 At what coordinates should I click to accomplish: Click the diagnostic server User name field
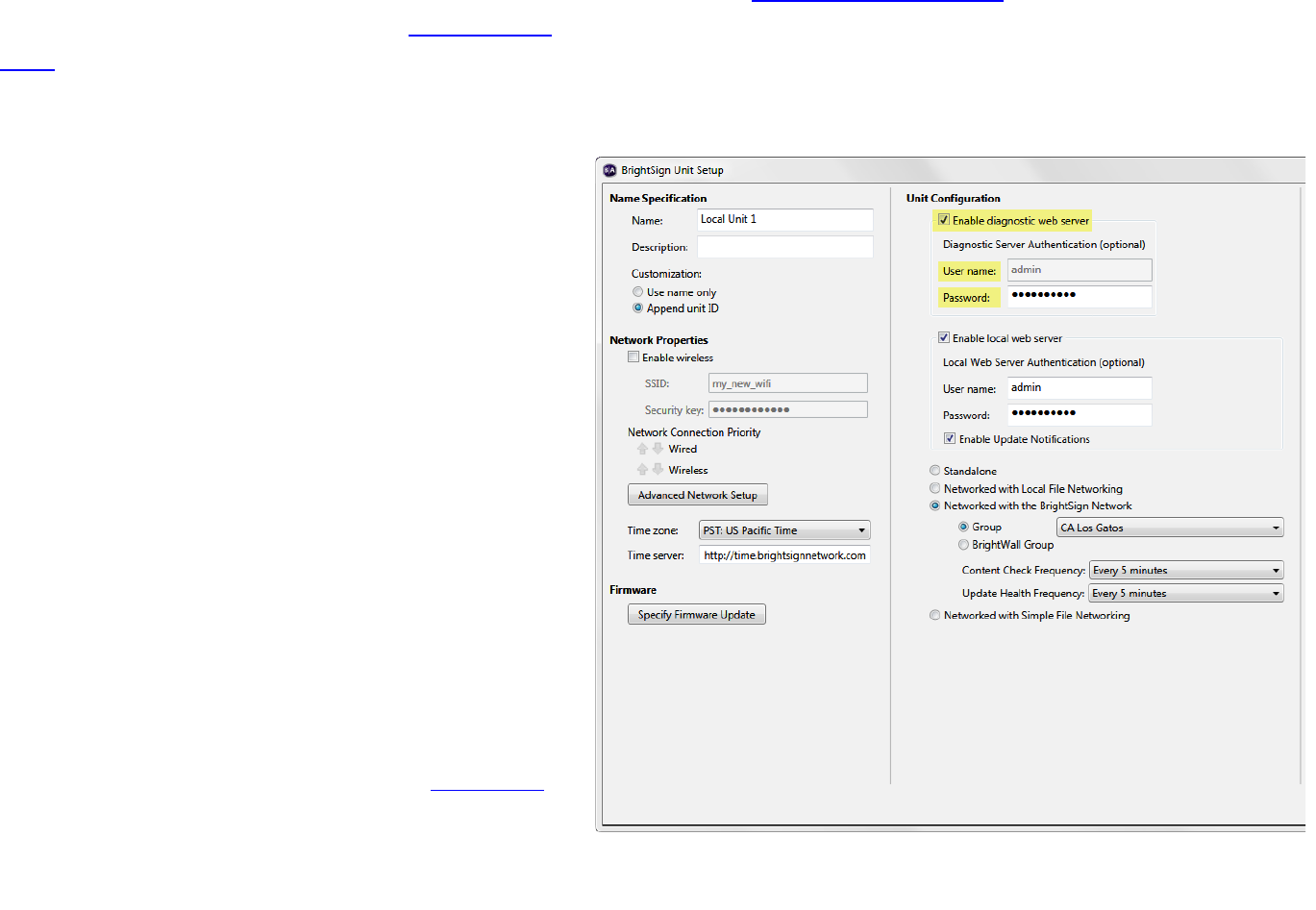click(x=1080, y=270)
